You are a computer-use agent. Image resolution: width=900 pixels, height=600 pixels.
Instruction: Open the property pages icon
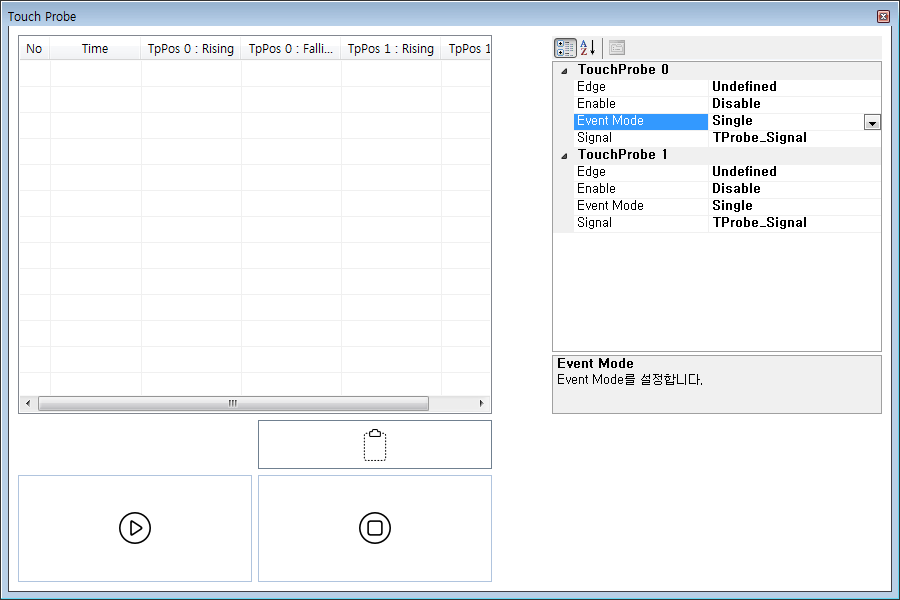click(x=617, y=48)
